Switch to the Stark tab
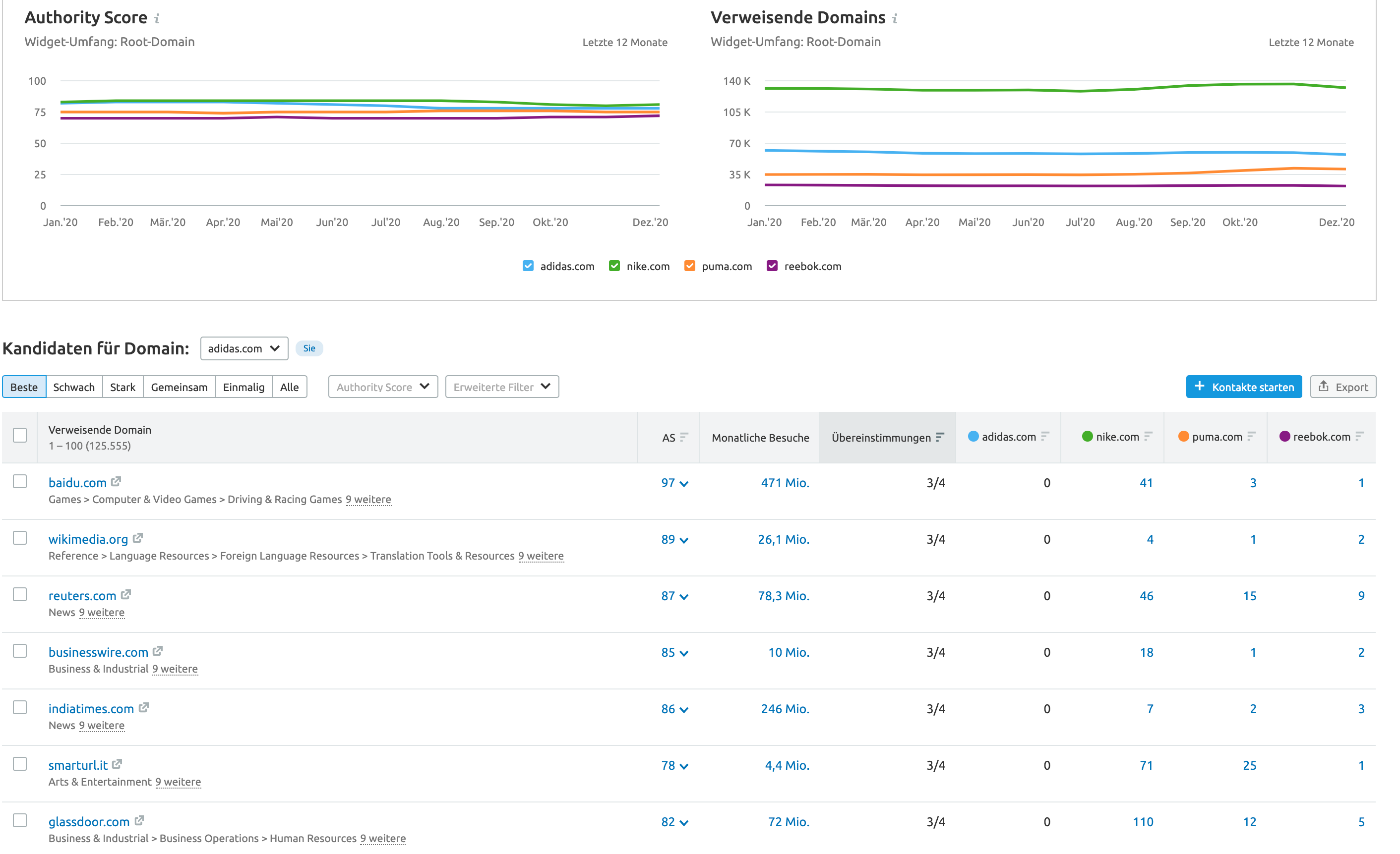Image resolution: width=1400 pixels, height=854 pixels. coord(122,387)
